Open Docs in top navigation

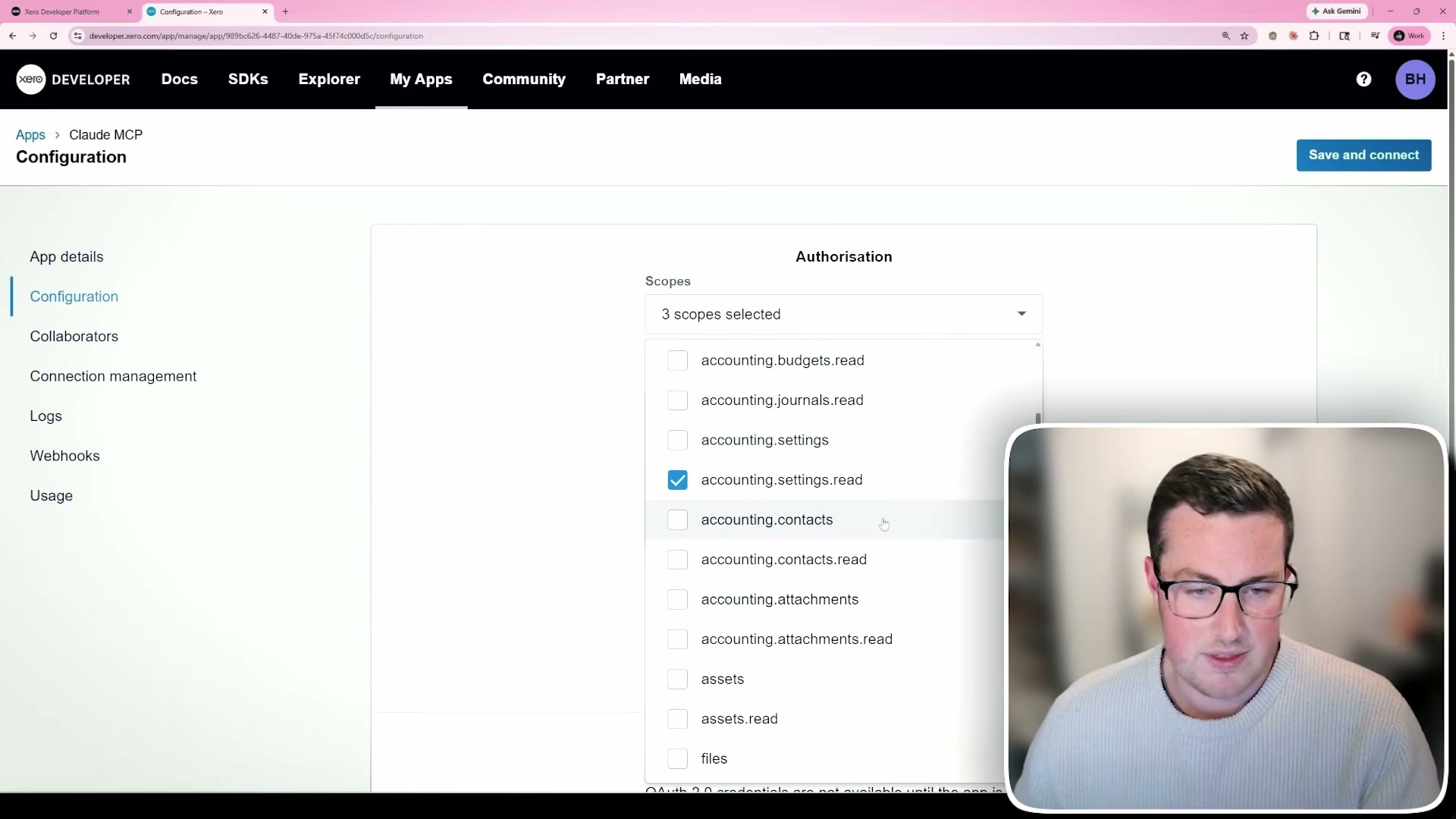(179, 80)
